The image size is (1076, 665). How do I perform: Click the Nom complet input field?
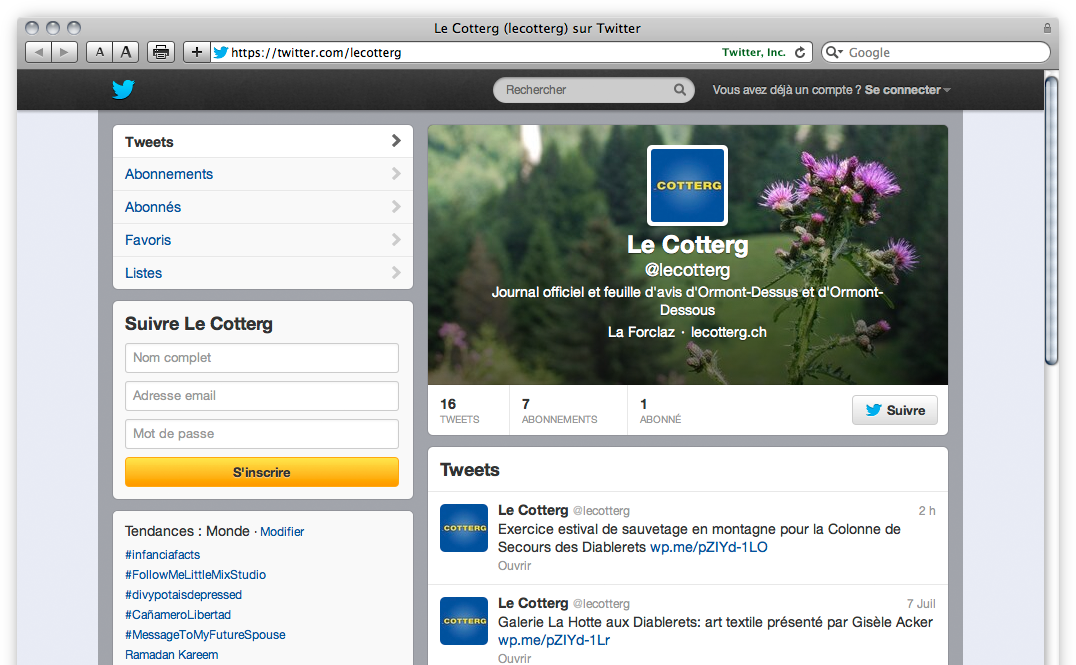point(261,358)
